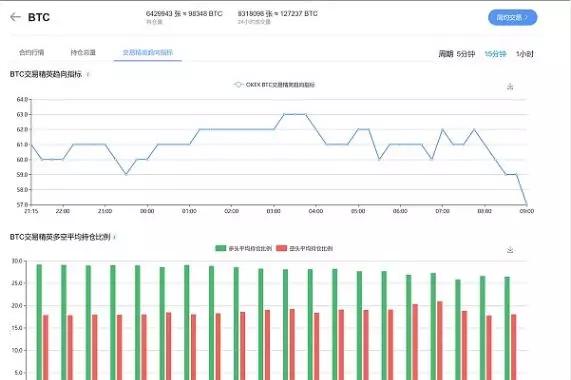Click the trend line endpoint at 57.0
This screenshot has height=380, width=571.
coord(527,204)
